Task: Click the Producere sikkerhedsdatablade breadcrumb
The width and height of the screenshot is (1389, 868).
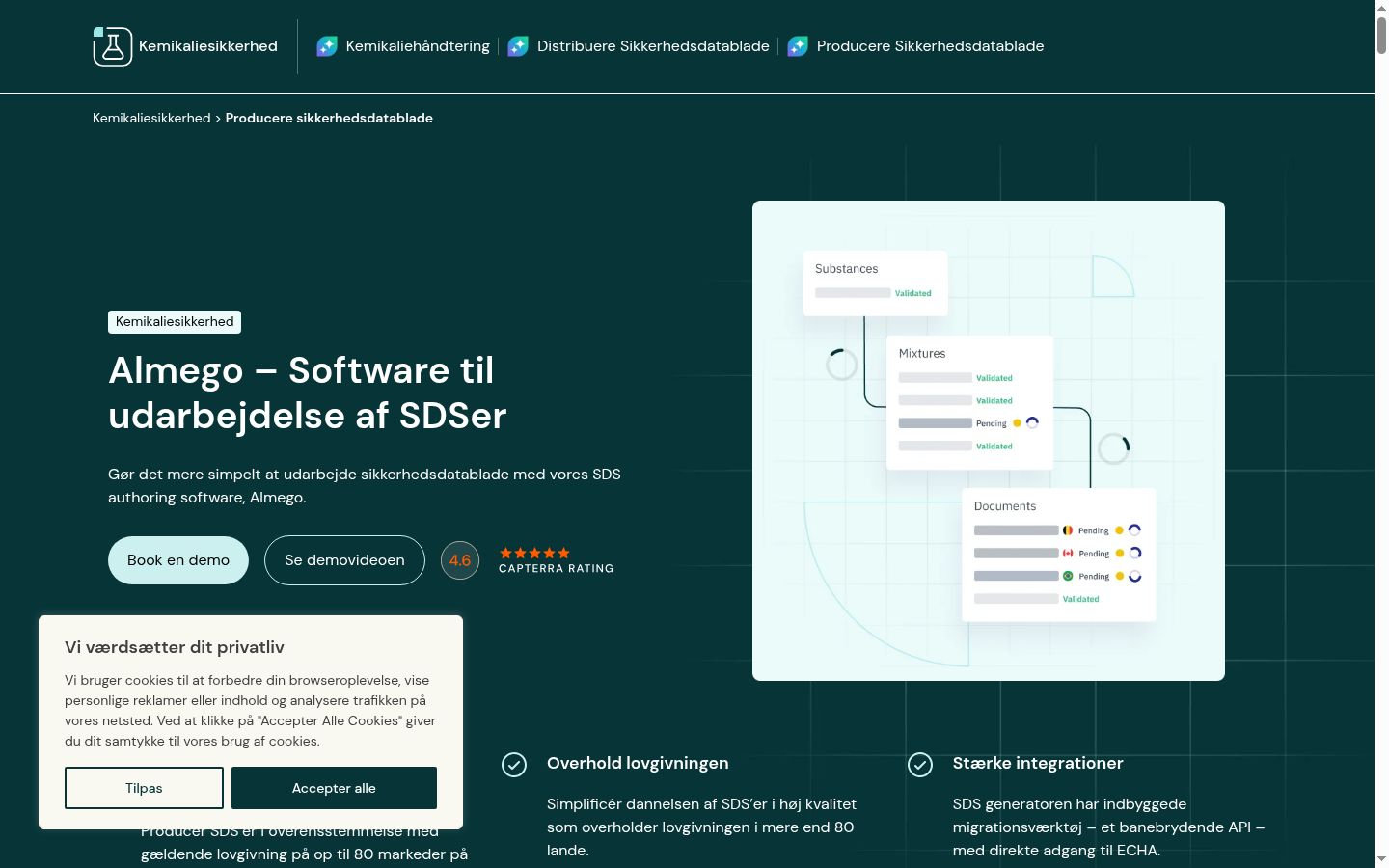Action: pyautogui.click(x=329, y=118)
